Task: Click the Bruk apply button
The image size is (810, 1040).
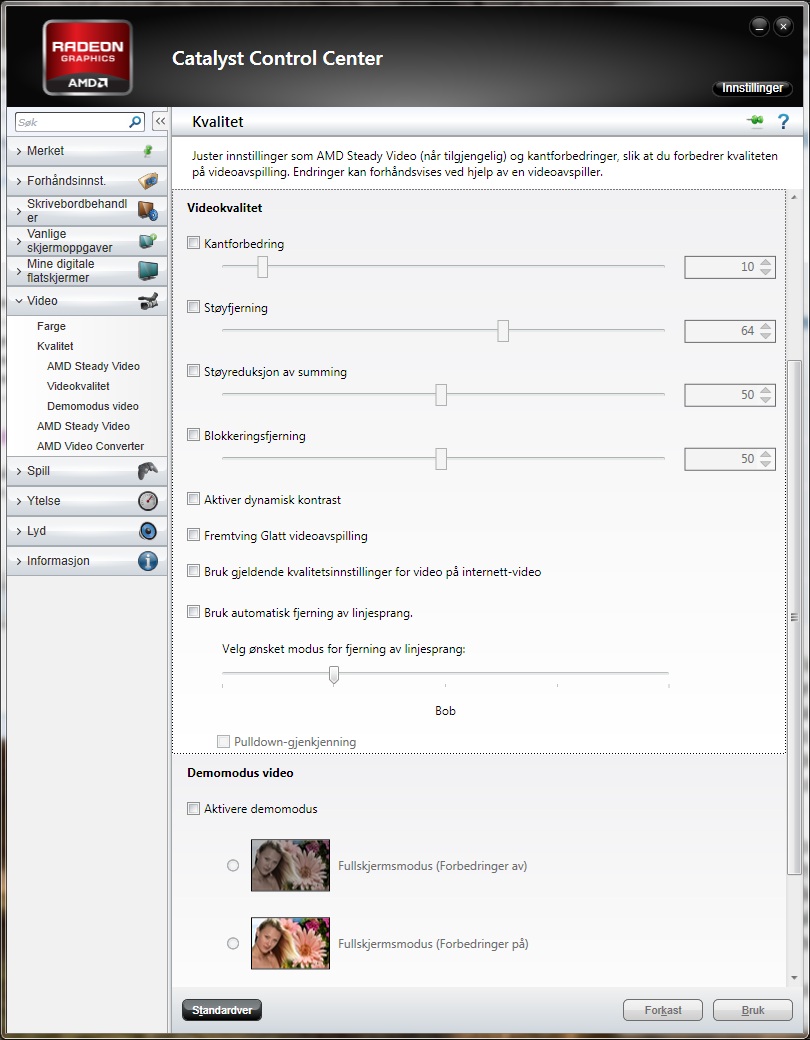Action: 753,1010
